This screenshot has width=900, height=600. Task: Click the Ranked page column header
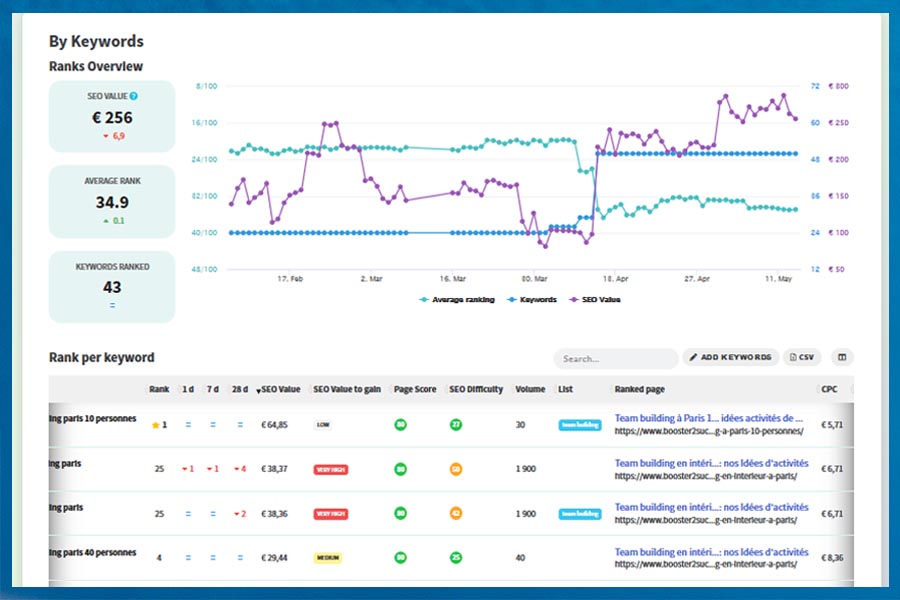tap(639, 389)
